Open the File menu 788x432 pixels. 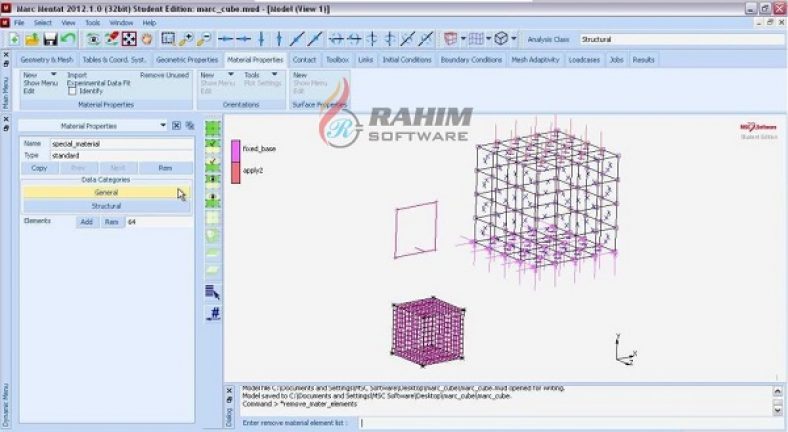tap(19, 23)
